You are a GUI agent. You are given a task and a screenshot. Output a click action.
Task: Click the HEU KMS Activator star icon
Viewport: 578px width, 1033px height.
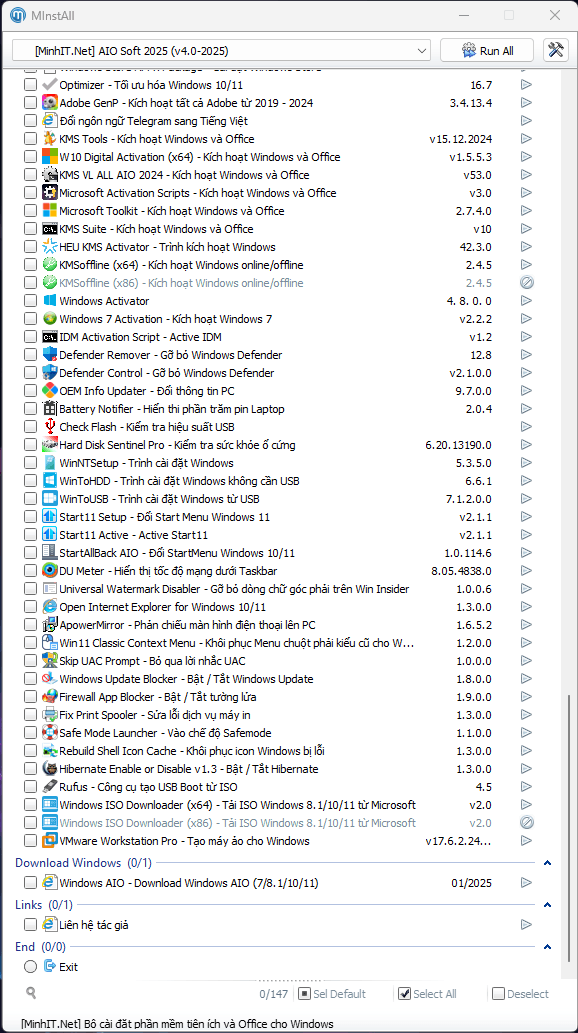(x=49, y=247)
